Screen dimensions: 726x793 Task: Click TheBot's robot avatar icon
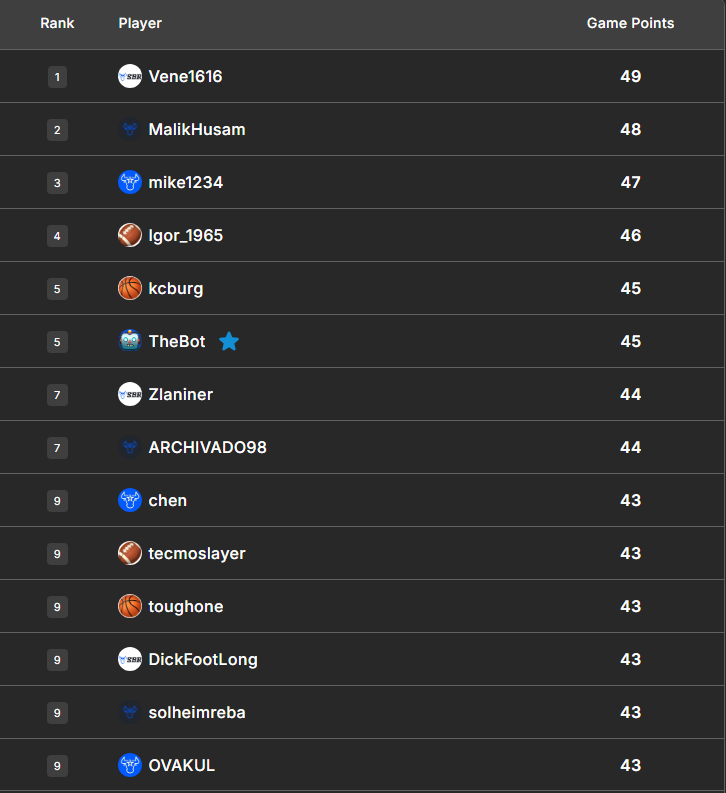click(130, 341)
